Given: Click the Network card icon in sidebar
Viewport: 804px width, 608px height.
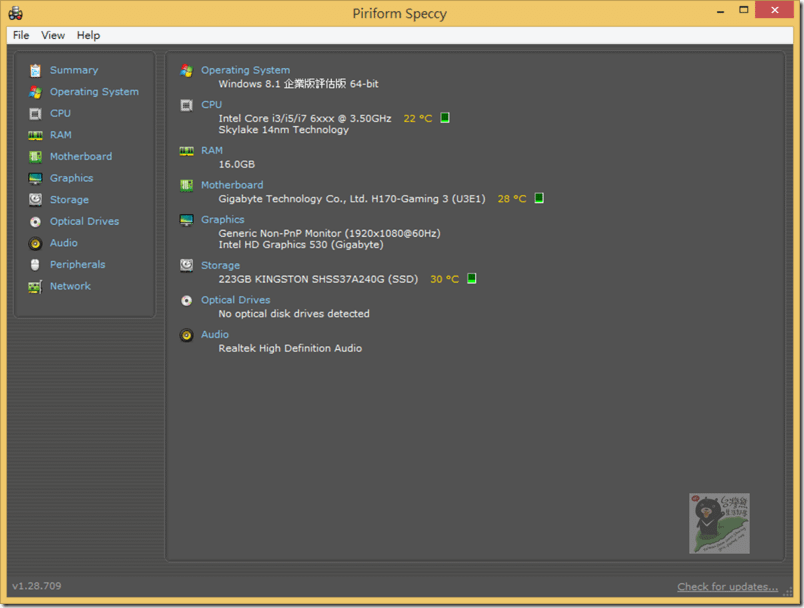Looking at the screenshot, I should (x=35, y=287).
